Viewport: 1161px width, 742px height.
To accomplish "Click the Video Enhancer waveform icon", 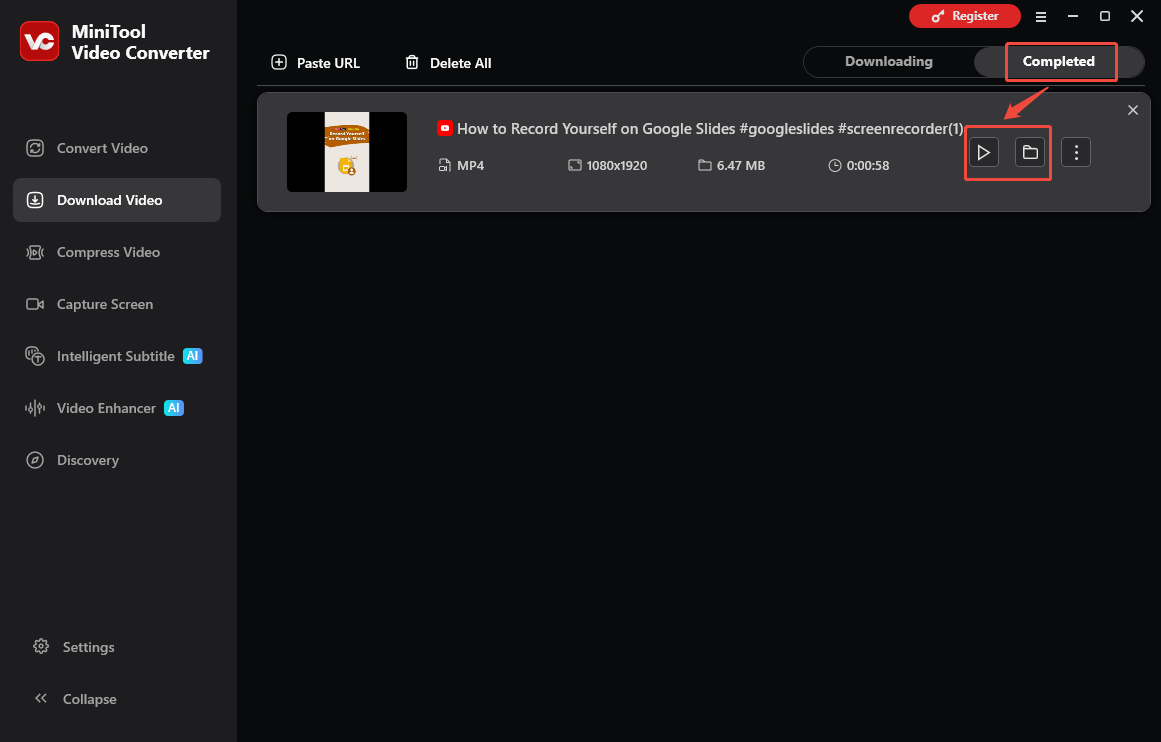I will (x=35, y=407).
